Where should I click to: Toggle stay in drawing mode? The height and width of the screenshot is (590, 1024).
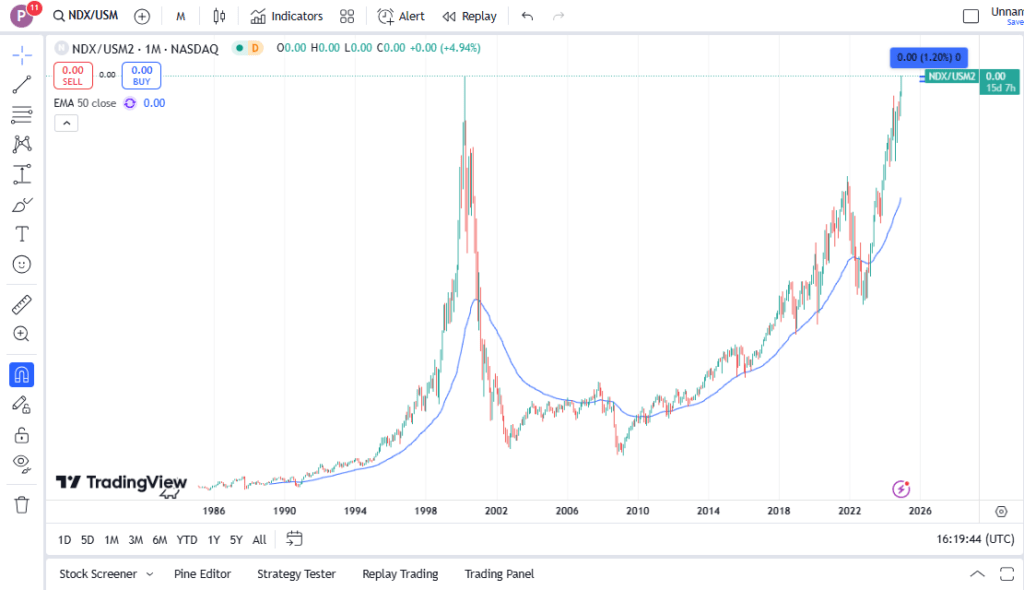click(x=22, y=405)
